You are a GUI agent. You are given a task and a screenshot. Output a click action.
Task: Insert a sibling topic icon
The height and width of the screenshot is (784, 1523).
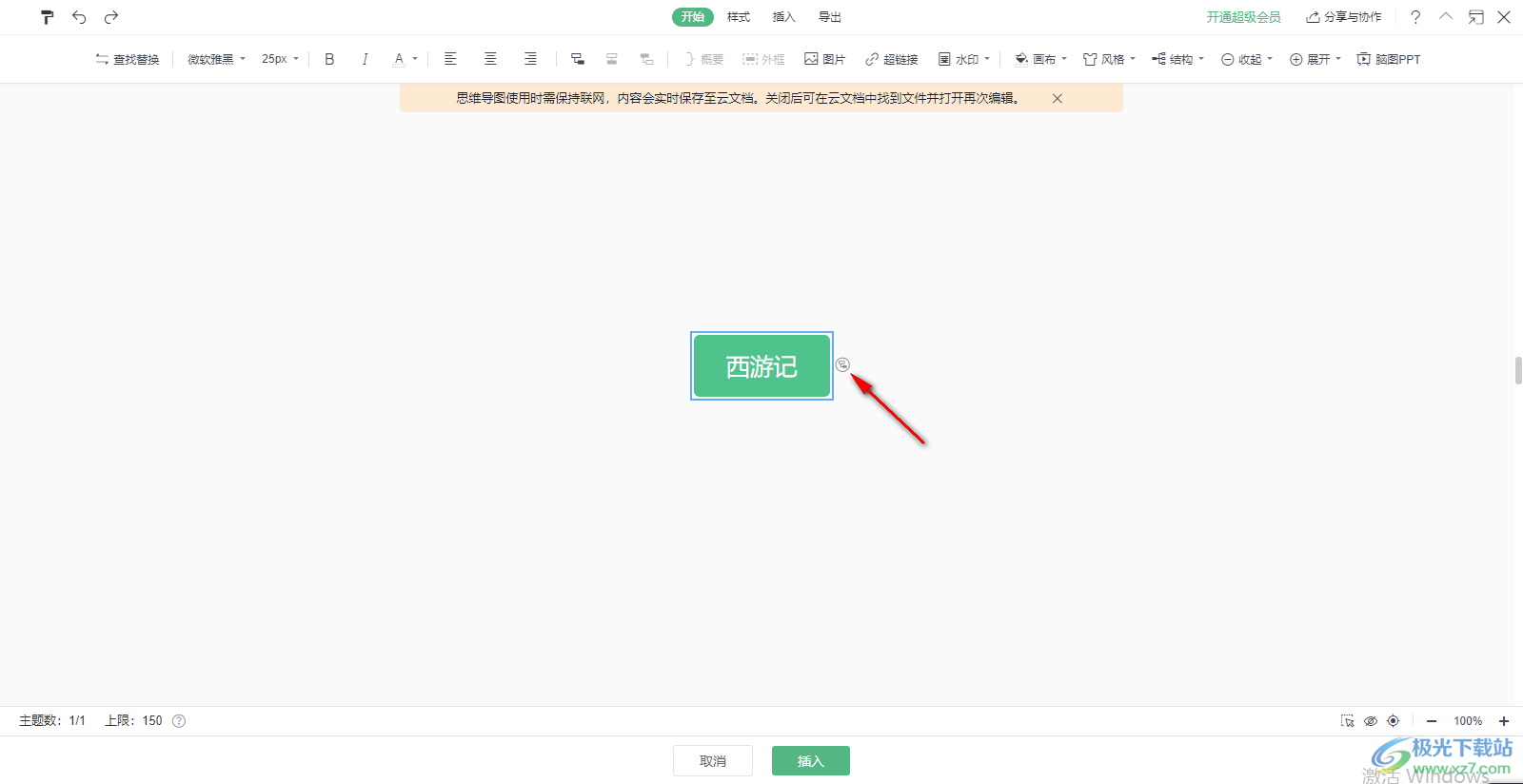coord(612,59)
